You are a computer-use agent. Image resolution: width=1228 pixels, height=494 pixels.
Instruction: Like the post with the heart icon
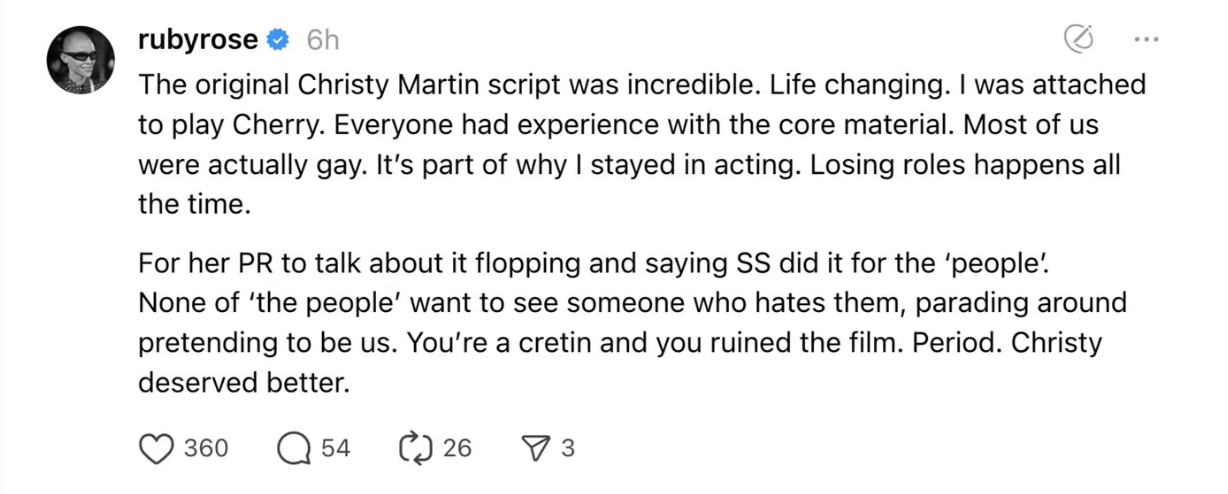(155, 448)
